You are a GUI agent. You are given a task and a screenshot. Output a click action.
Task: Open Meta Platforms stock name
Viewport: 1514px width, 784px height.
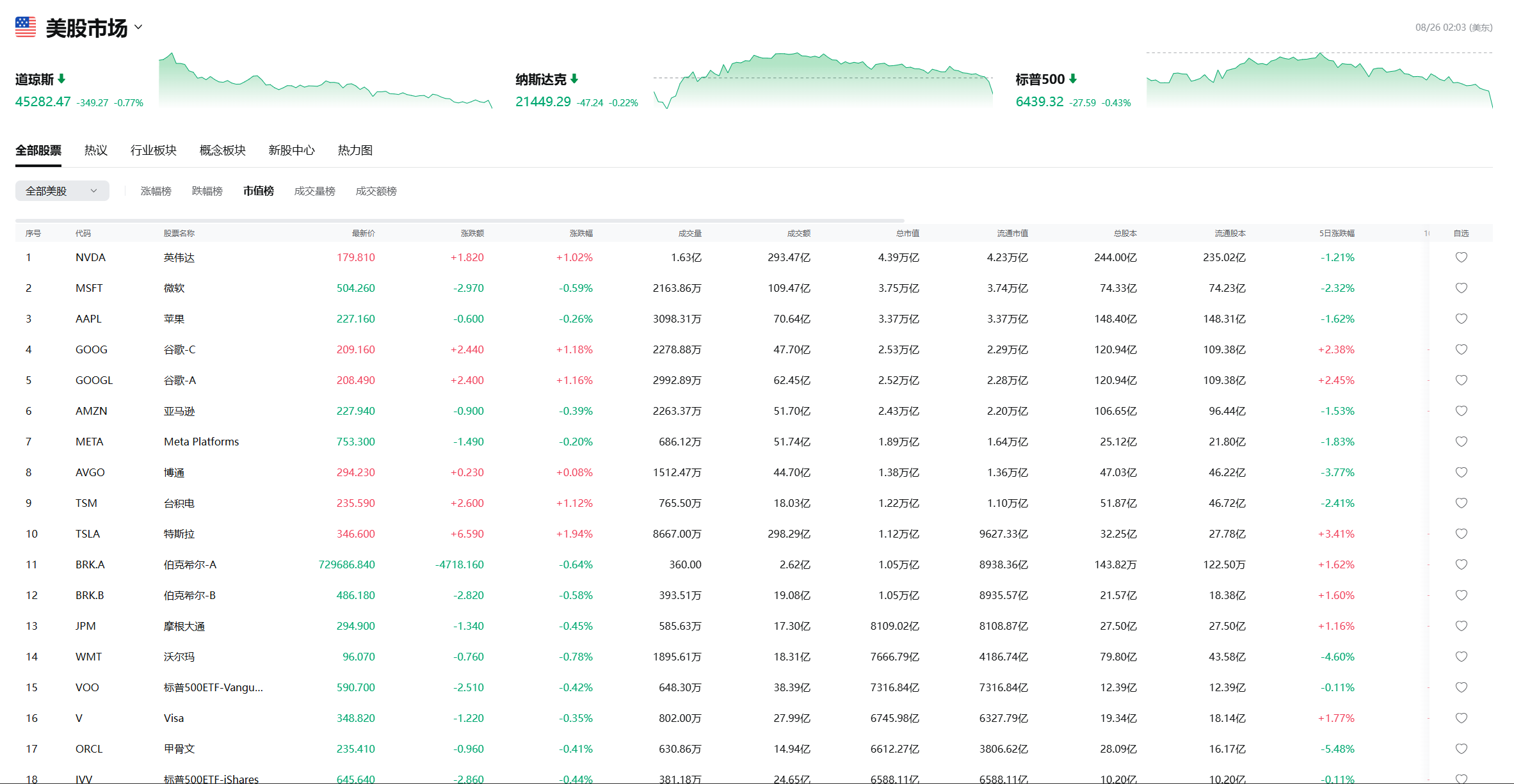201,442
